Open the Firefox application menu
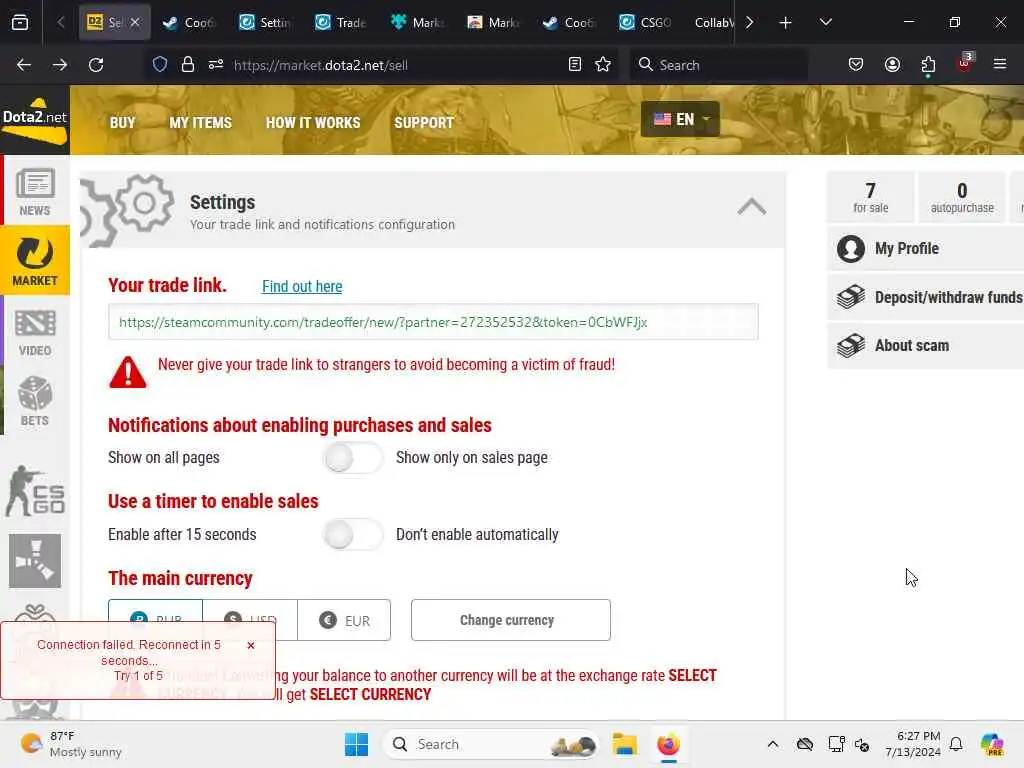 pos(999,64)
